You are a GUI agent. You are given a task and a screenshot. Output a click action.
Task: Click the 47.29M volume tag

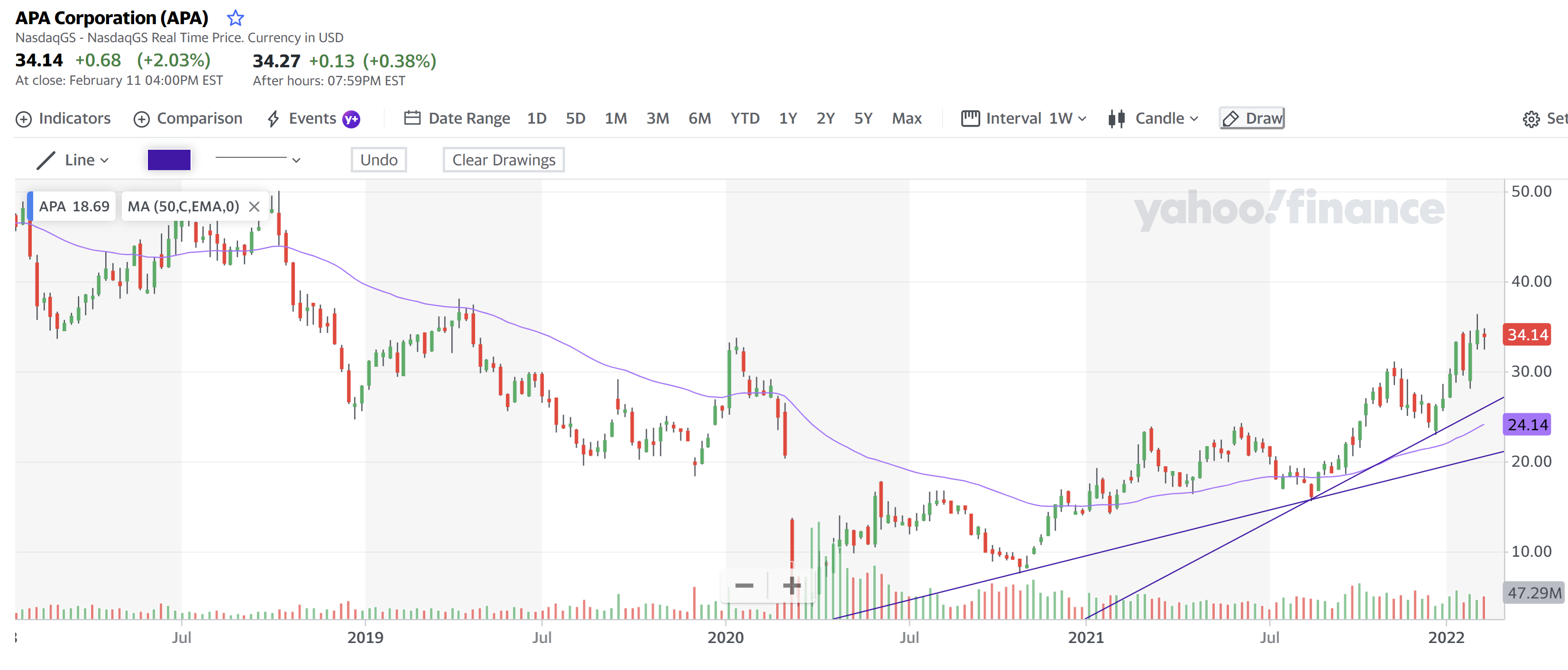coord(1534,593)
